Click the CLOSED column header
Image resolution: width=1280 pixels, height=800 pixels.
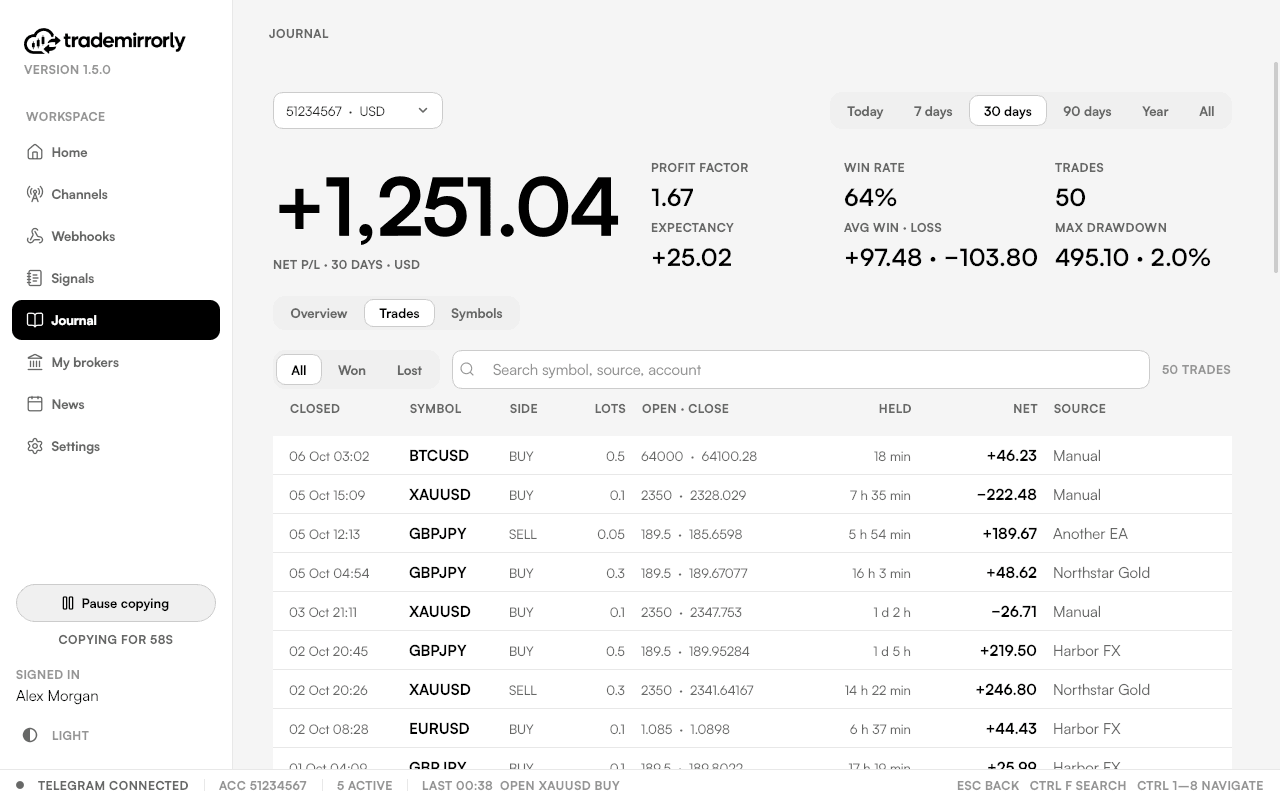pos(315,409)
